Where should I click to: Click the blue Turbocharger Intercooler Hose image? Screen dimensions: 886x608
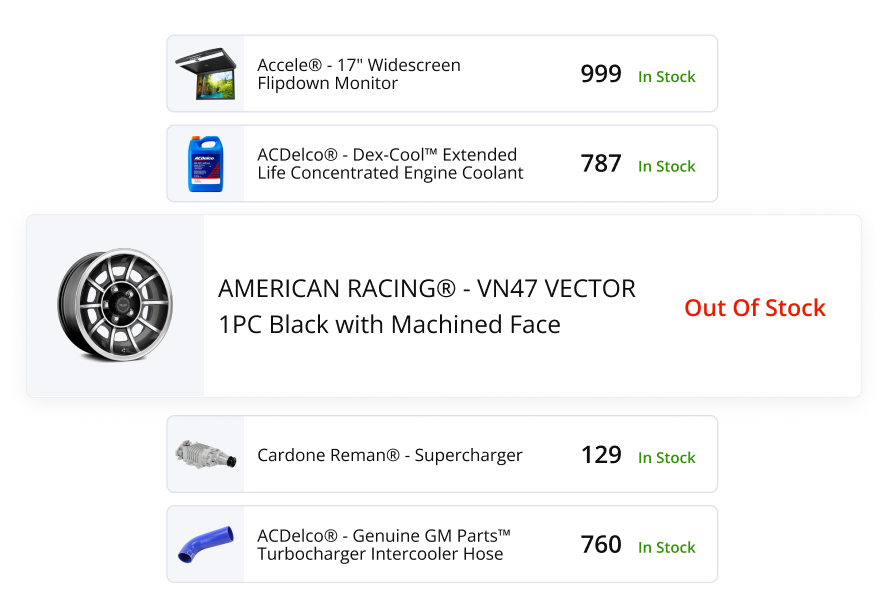click(x=205, y=543)
